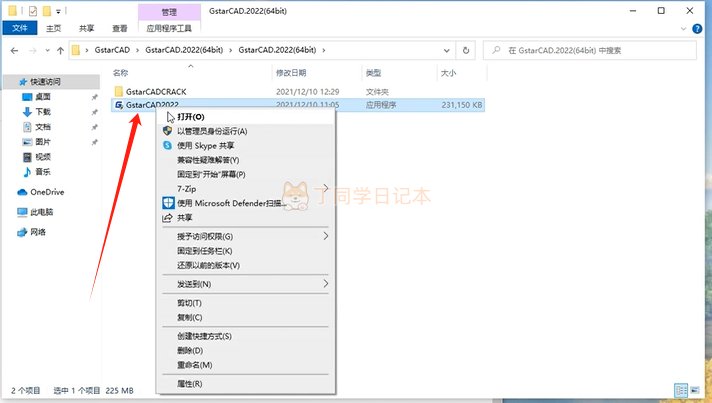Sort by 修改日期 column header
The width and height of the screenshot is (712, 403).
point(291,73)
